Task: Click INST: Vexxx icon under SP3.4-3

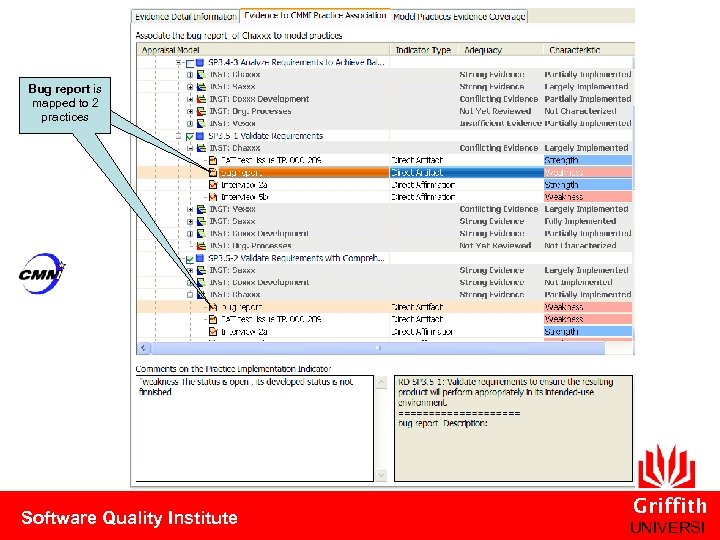Action: [201, 124]
